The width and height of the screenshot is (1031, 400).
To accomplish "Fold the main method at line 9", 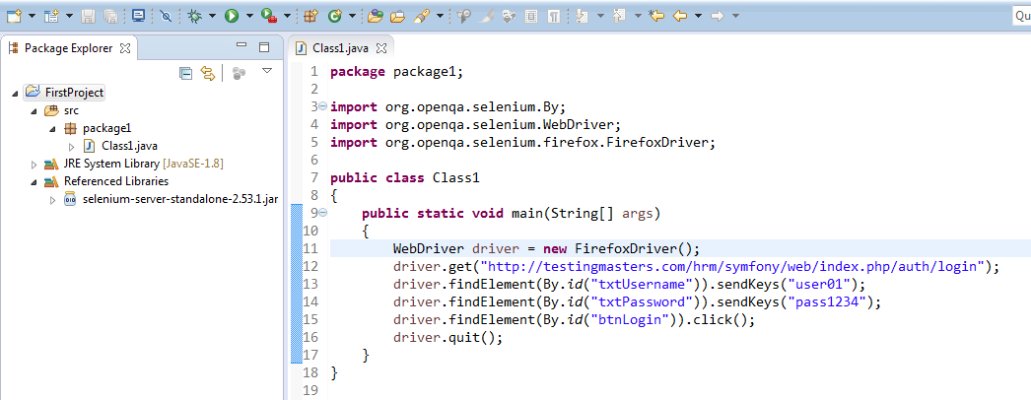I will click(x=322, y=213).
